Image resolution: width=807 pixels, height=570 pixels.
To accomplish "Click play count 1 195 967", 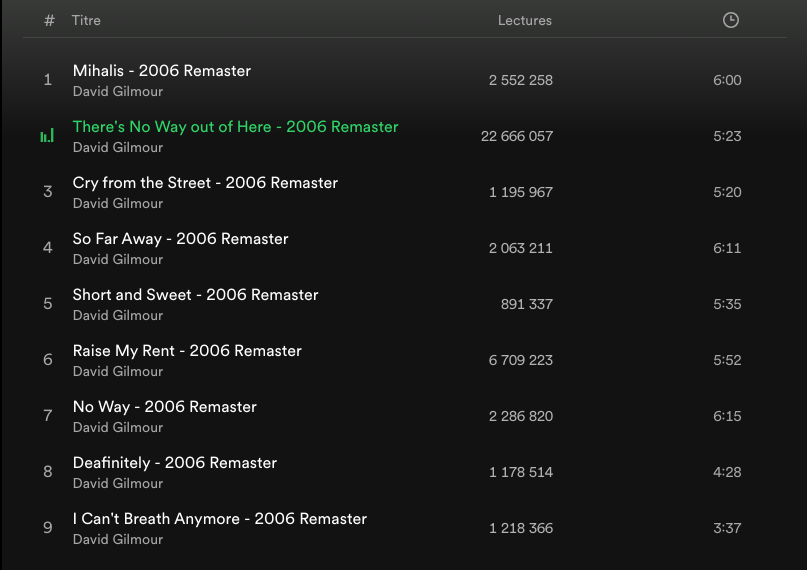I will pyautogui.click(x=521, y=192).
